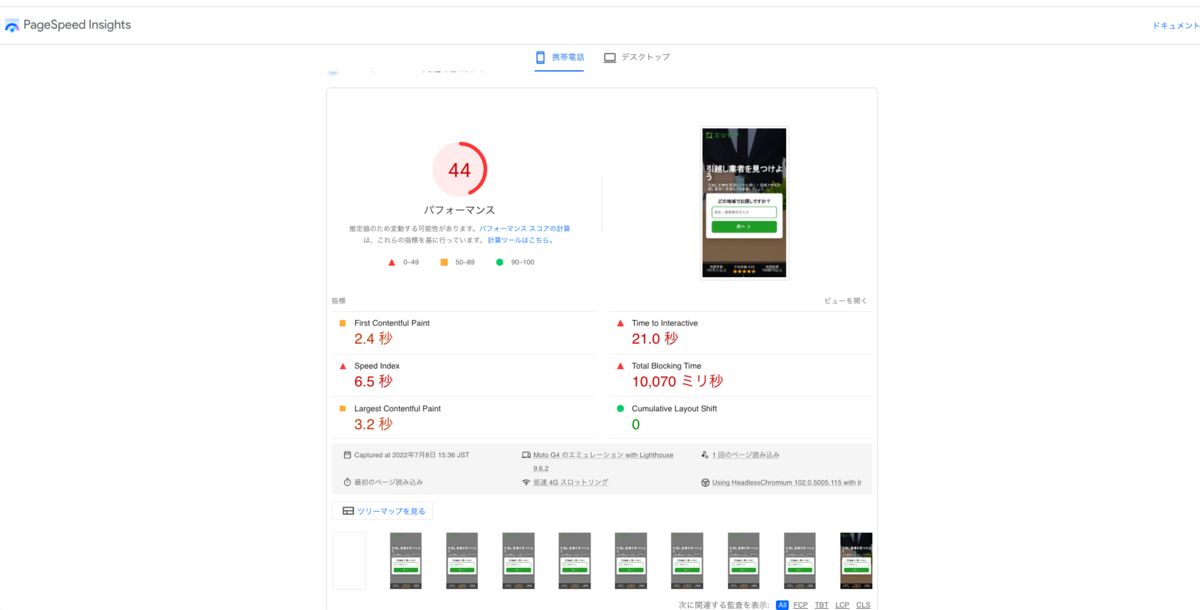Click the Cumulative Layout Shift label
The height and width of the screenshot is (610, 1200).
(674, 409)
